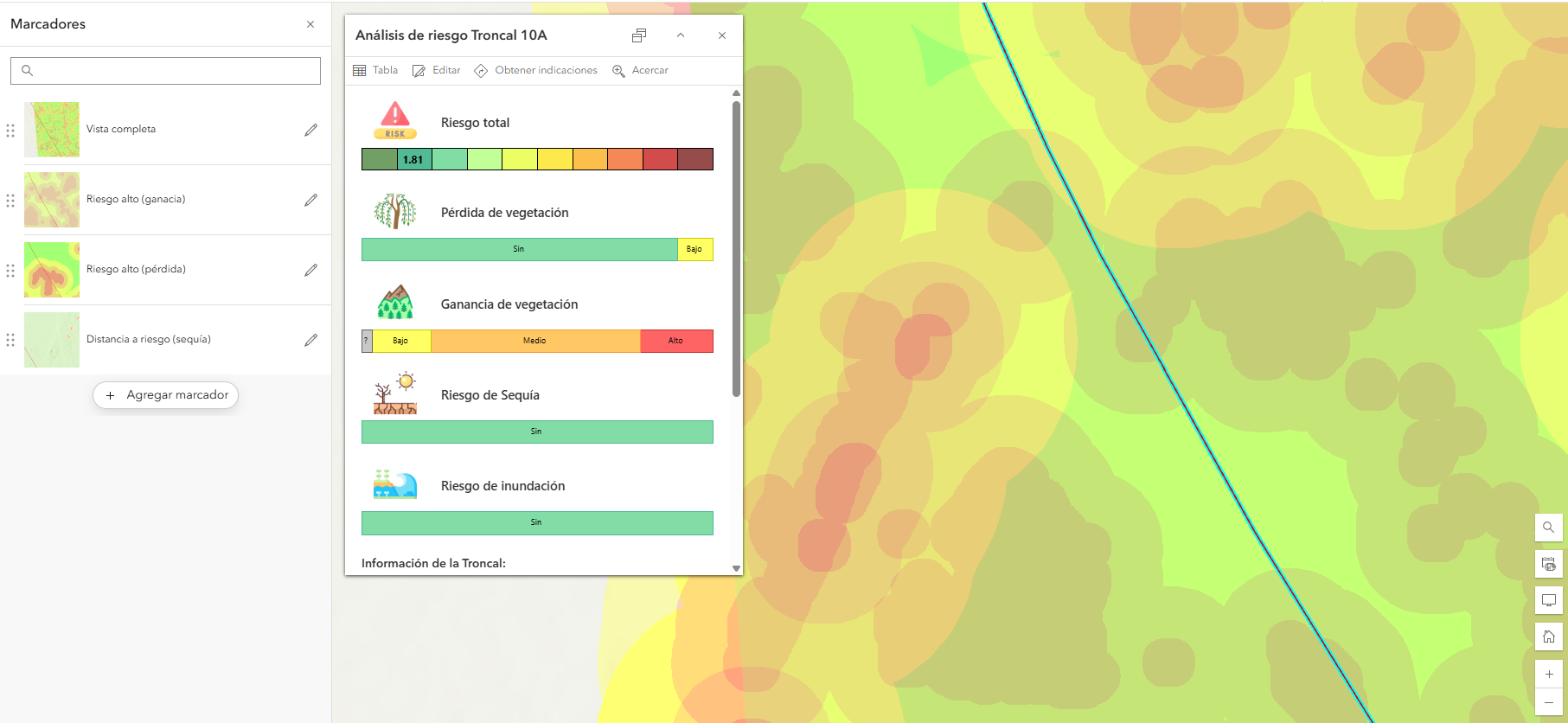Edit the Distancia a riesgo (sequía) bookmark
Viewport: 1568px width, 723px height.
[x=311, y=340]
